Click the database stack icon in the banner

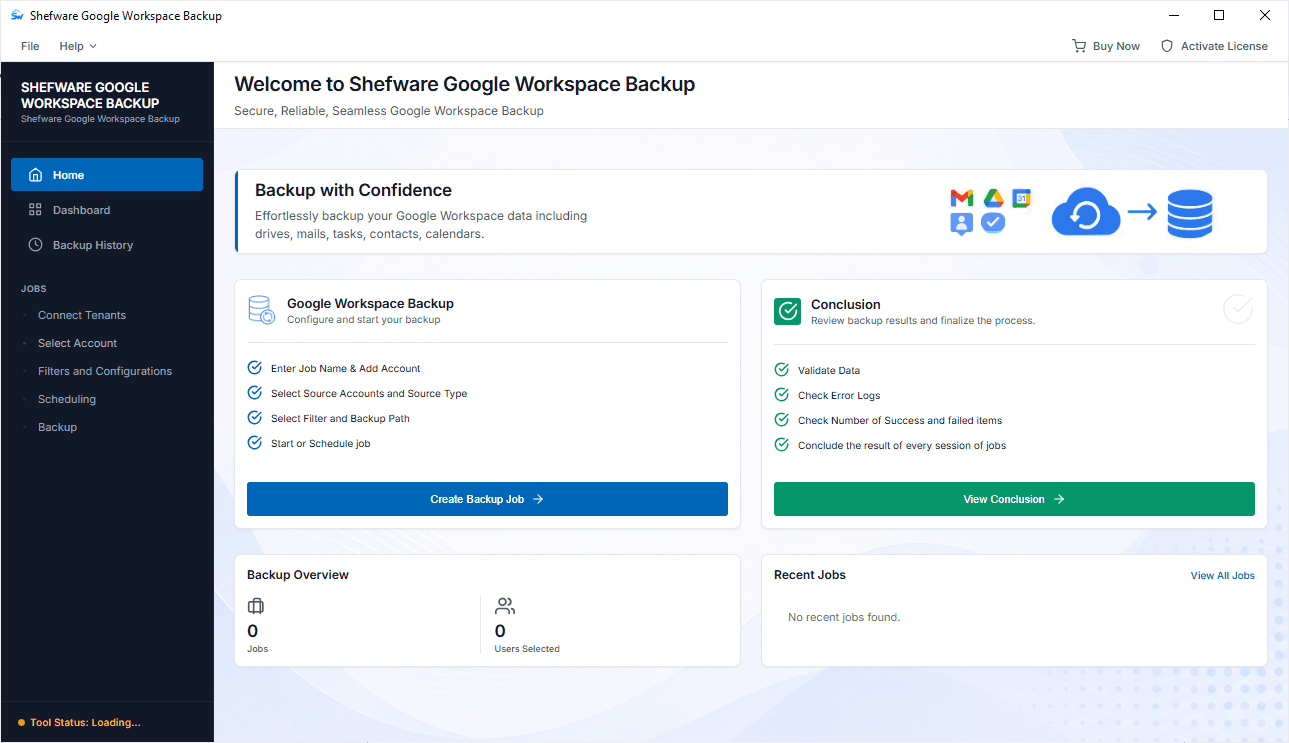pyautogui.click(x=1190, y=213)
